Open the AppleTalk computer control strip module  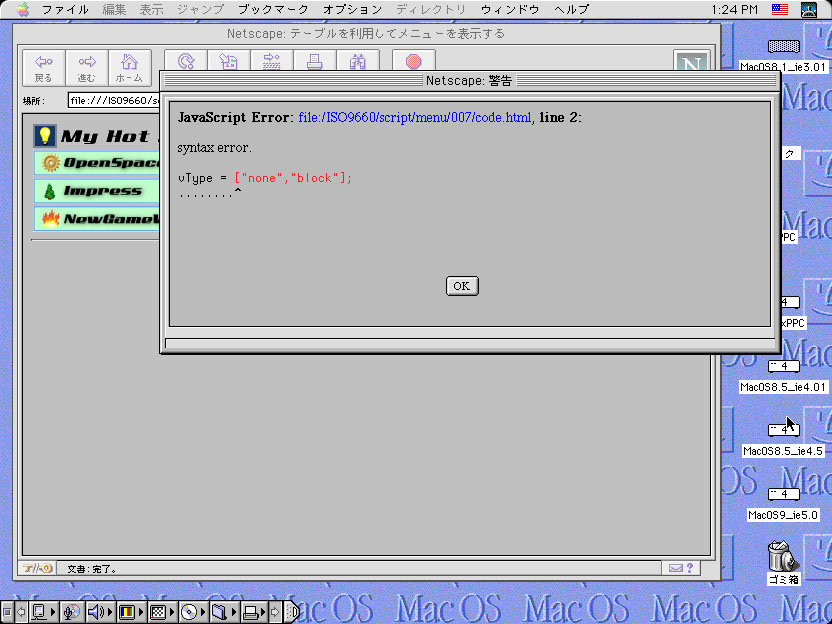pyautogui.click(x=44, y=612)
